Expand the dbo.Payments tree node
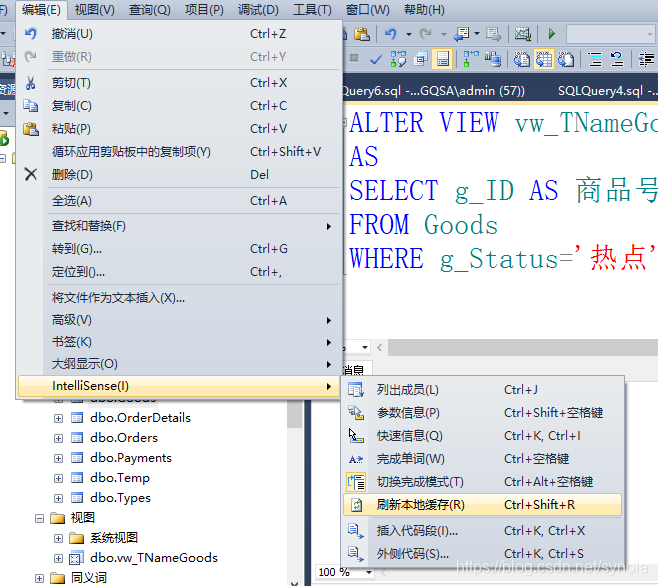Viewport: 658px width, 586px height. click(59, 458)
